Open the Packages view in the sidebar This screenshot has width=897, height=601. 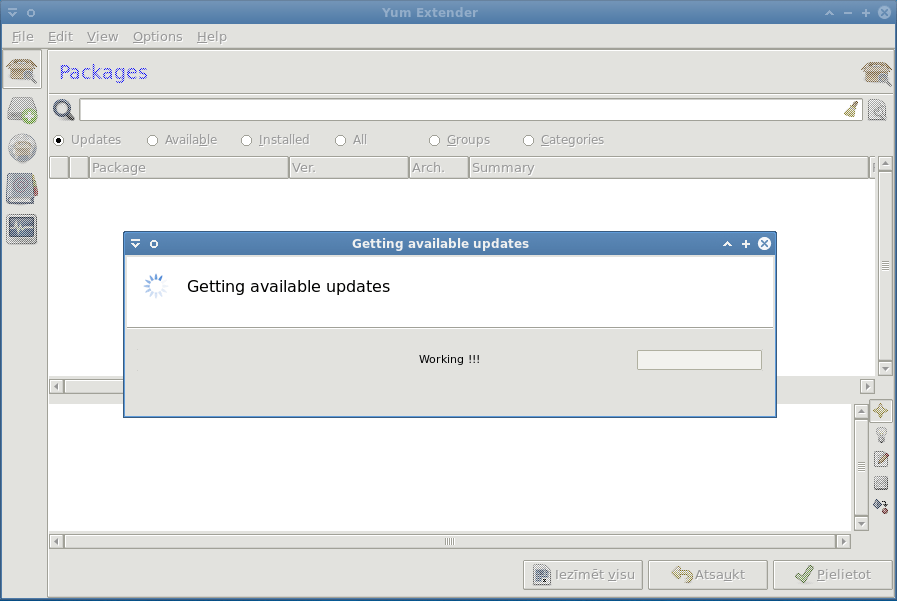point(22,70)
